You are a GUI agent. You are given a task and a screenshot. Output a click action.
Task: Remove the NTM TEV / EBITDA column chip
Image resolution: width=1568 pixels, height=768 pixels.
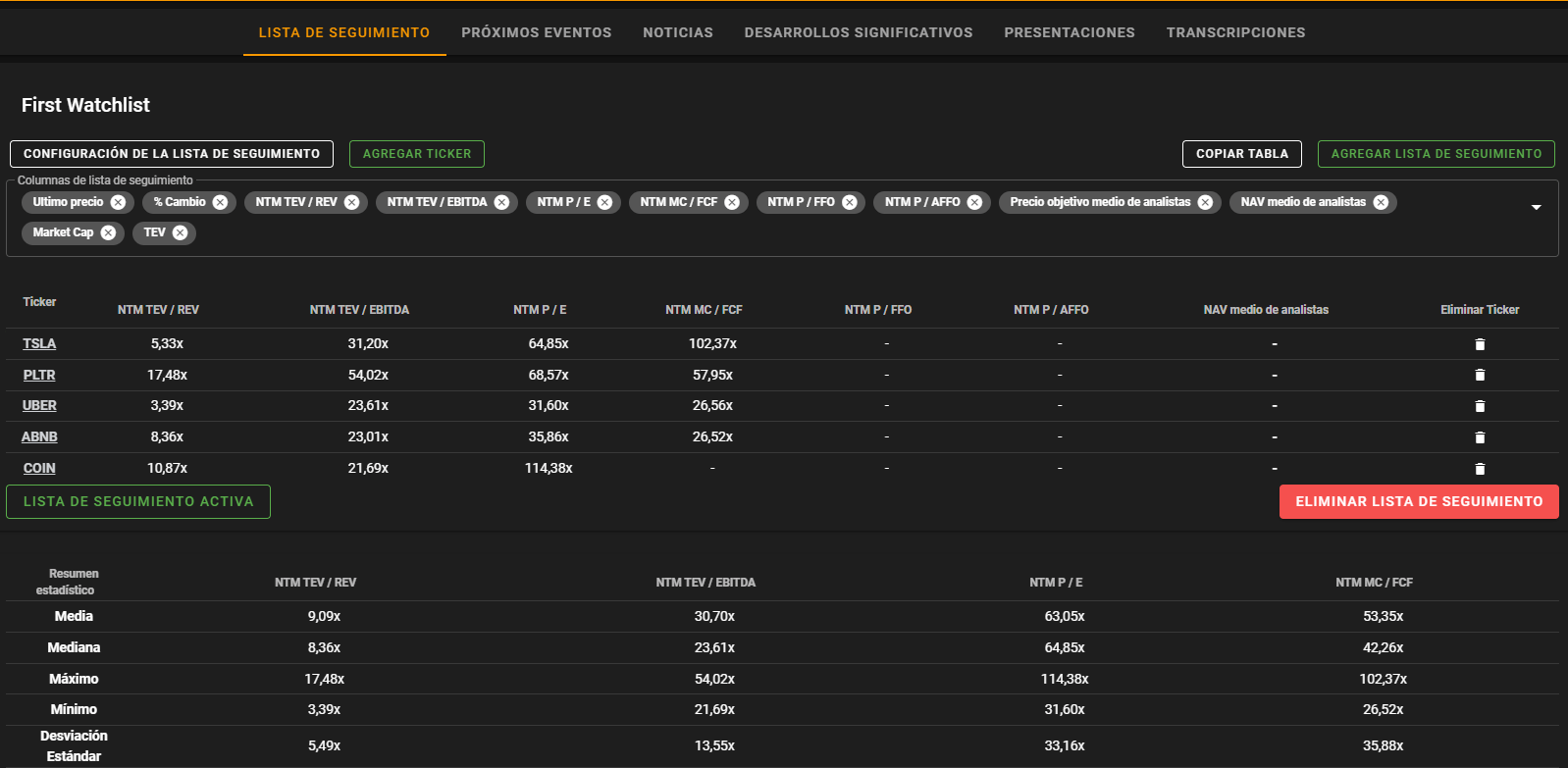coord(501,202)
